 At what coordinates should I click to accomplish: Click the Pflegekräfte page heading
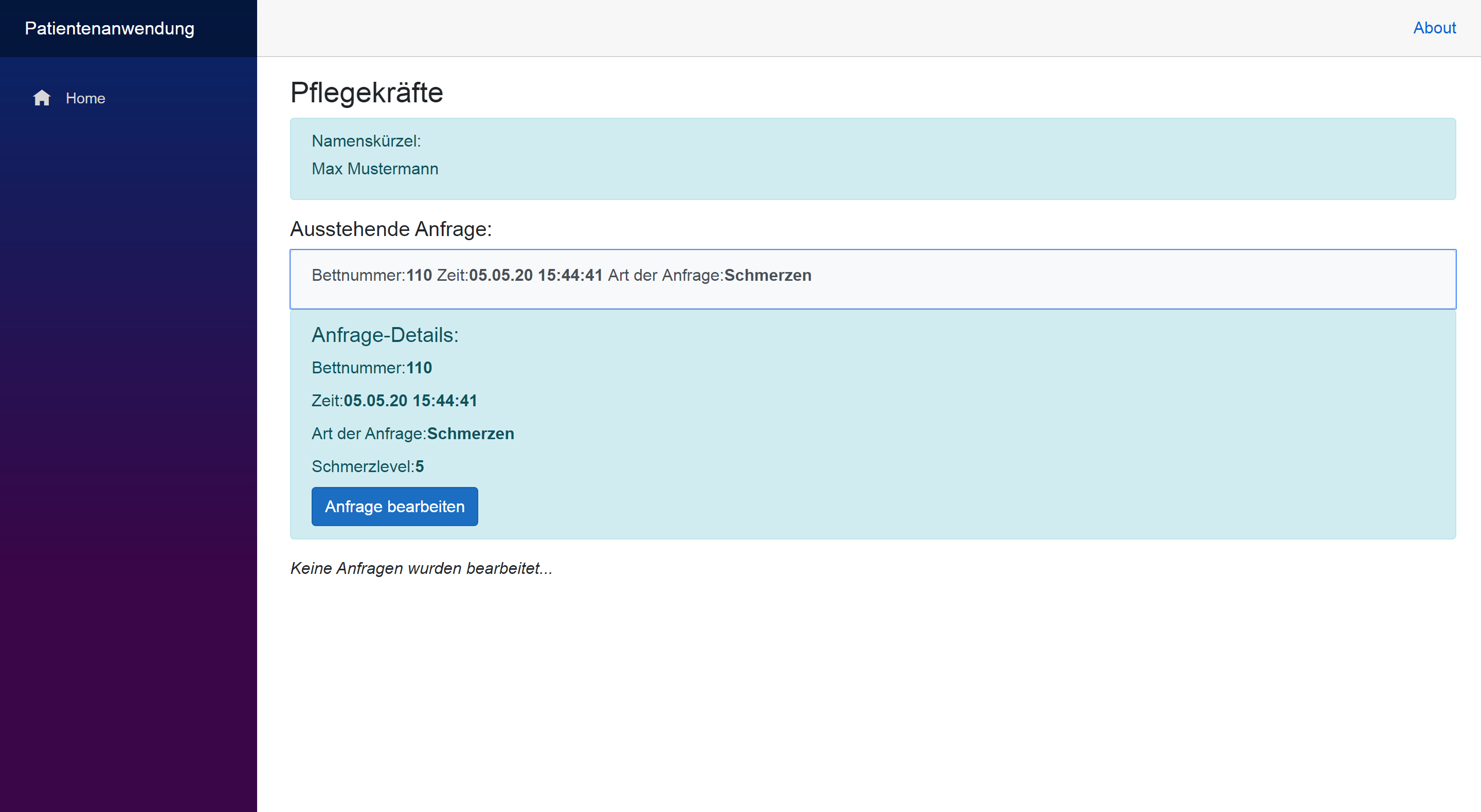tap(366, 93)
